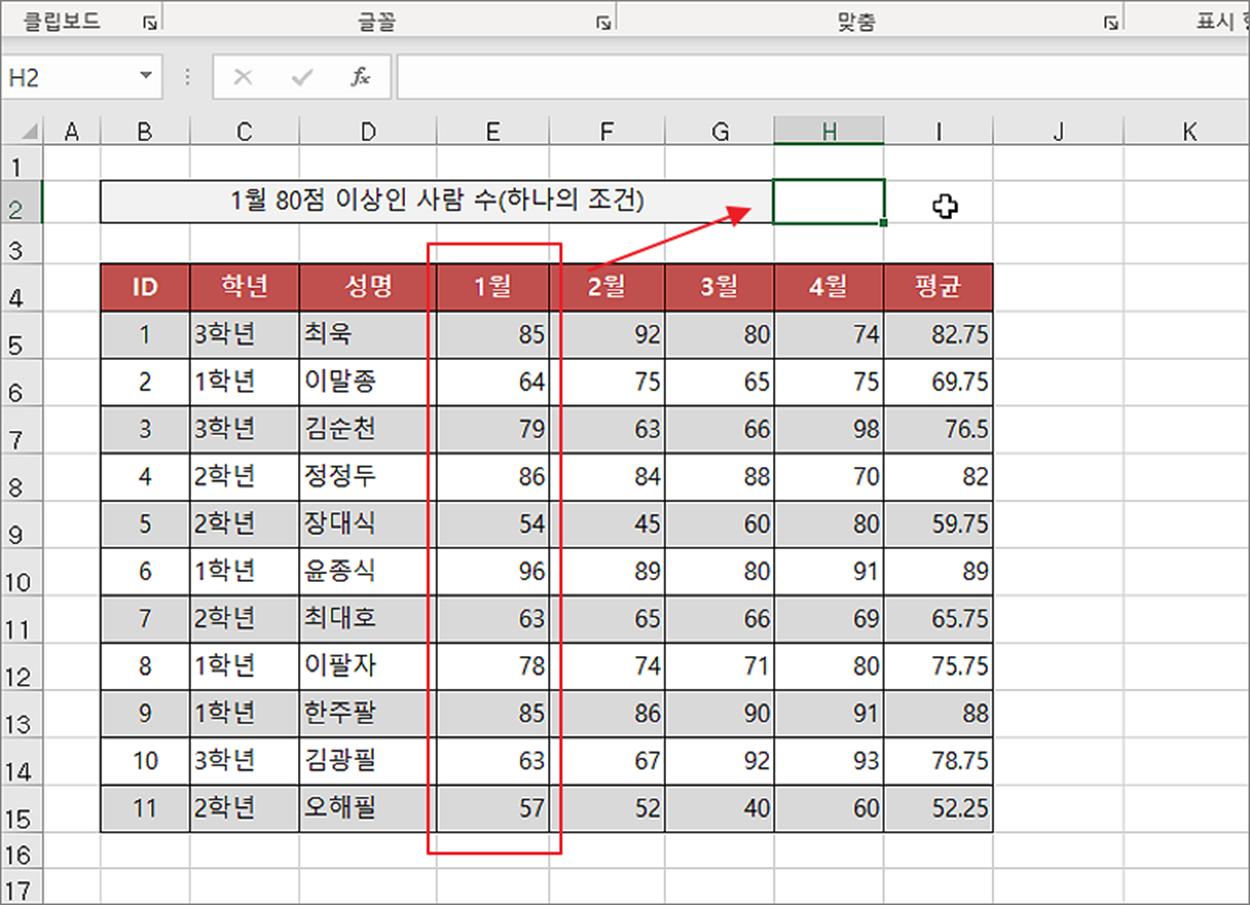Select row 16 header
The height and width of the screenshot is (905, 1250).
point(21,852)
